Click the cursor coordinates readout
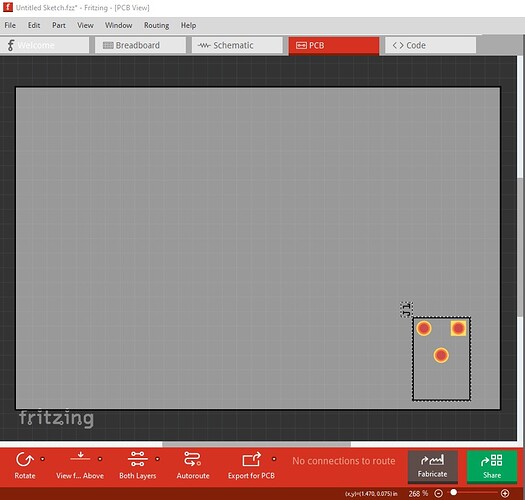The height and width of the screenshot is (500, 525). point(371,494)
